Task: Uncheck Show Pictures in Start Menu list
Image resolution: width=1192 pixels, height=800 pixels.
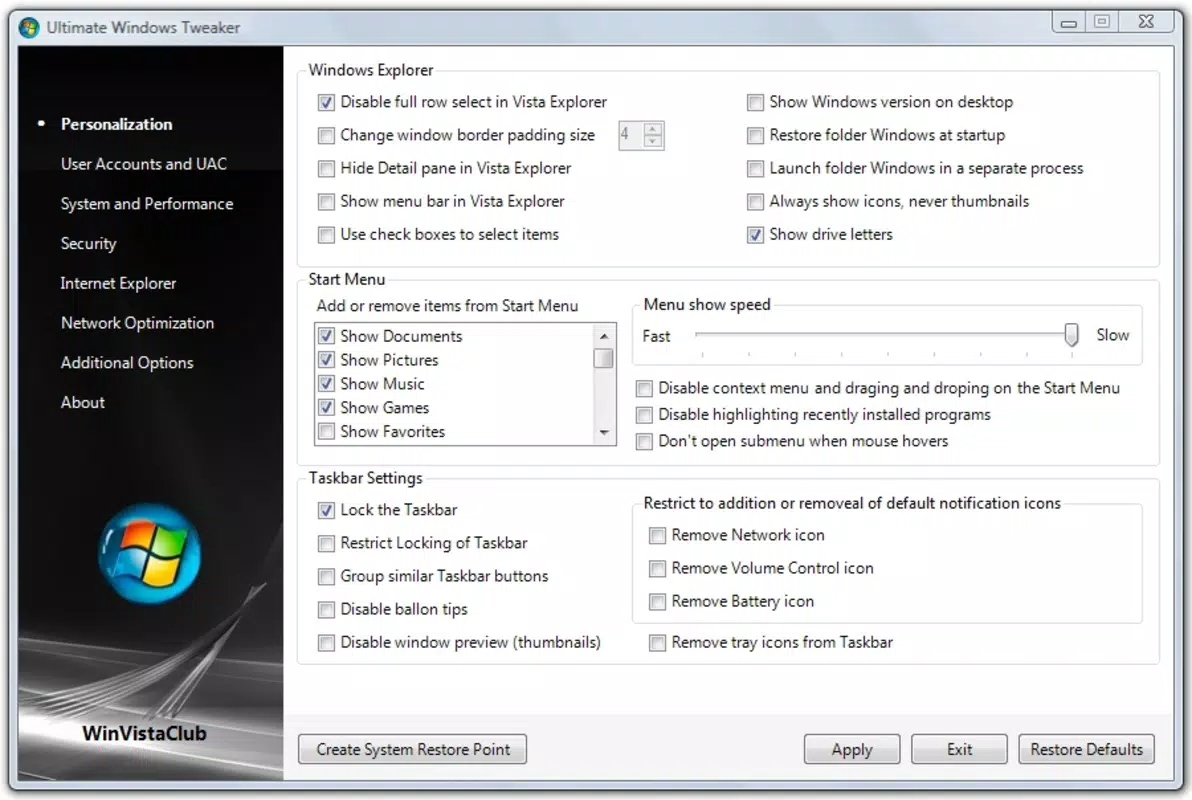Action: (x=326, y=360)
